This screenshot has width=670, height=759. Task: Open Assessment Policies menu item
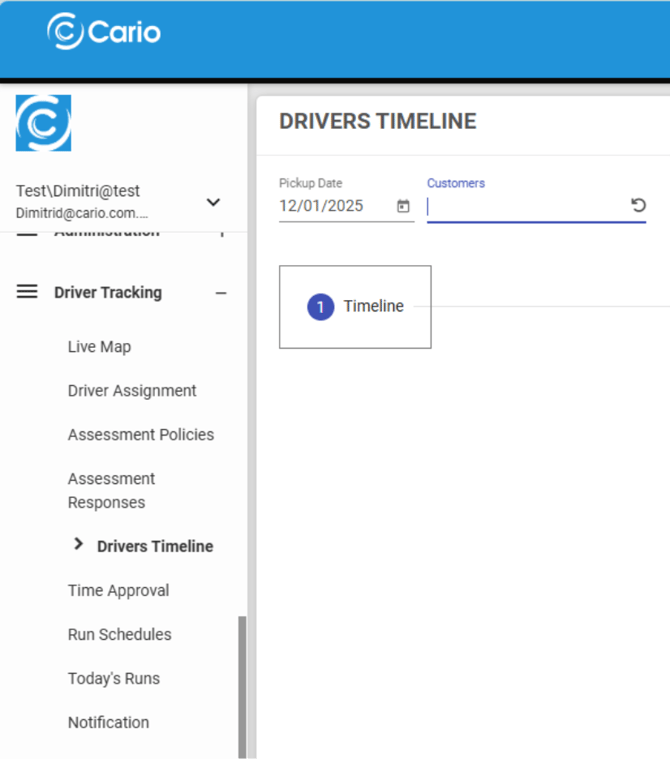click(x=141, y=435)
